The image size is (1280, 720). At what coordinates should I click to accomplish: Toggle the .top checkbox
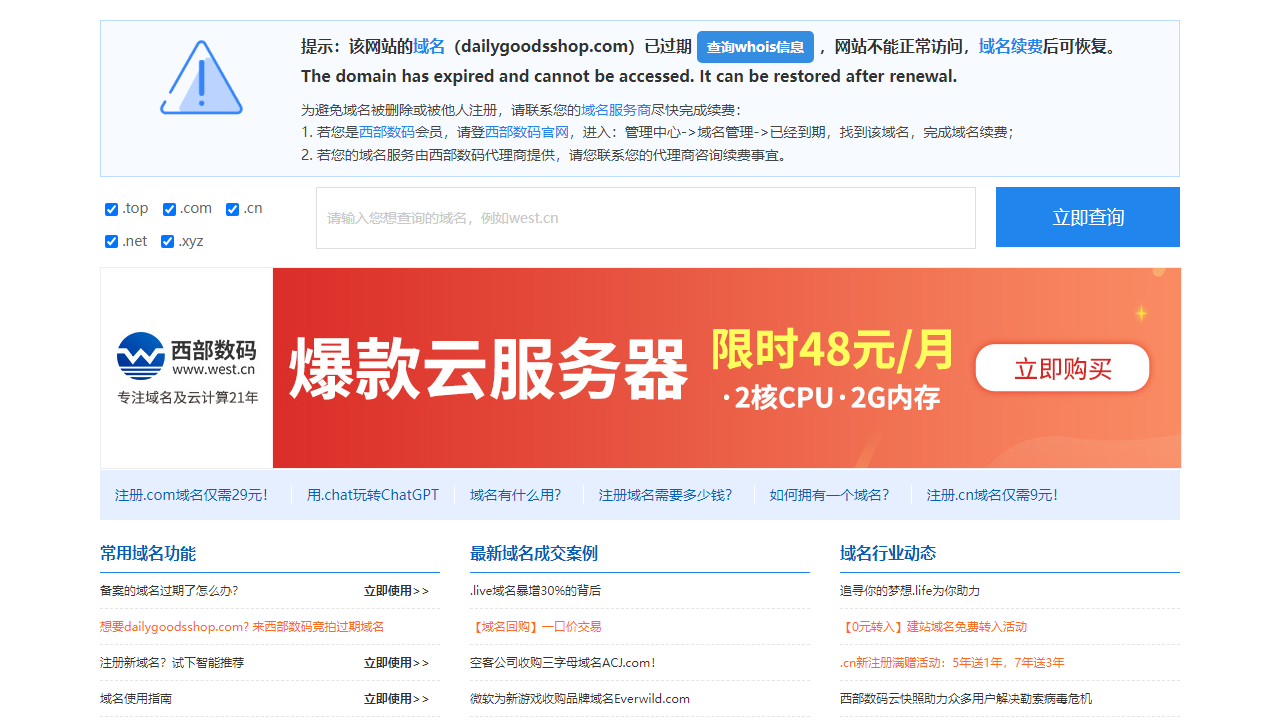(x=111, y=209)
